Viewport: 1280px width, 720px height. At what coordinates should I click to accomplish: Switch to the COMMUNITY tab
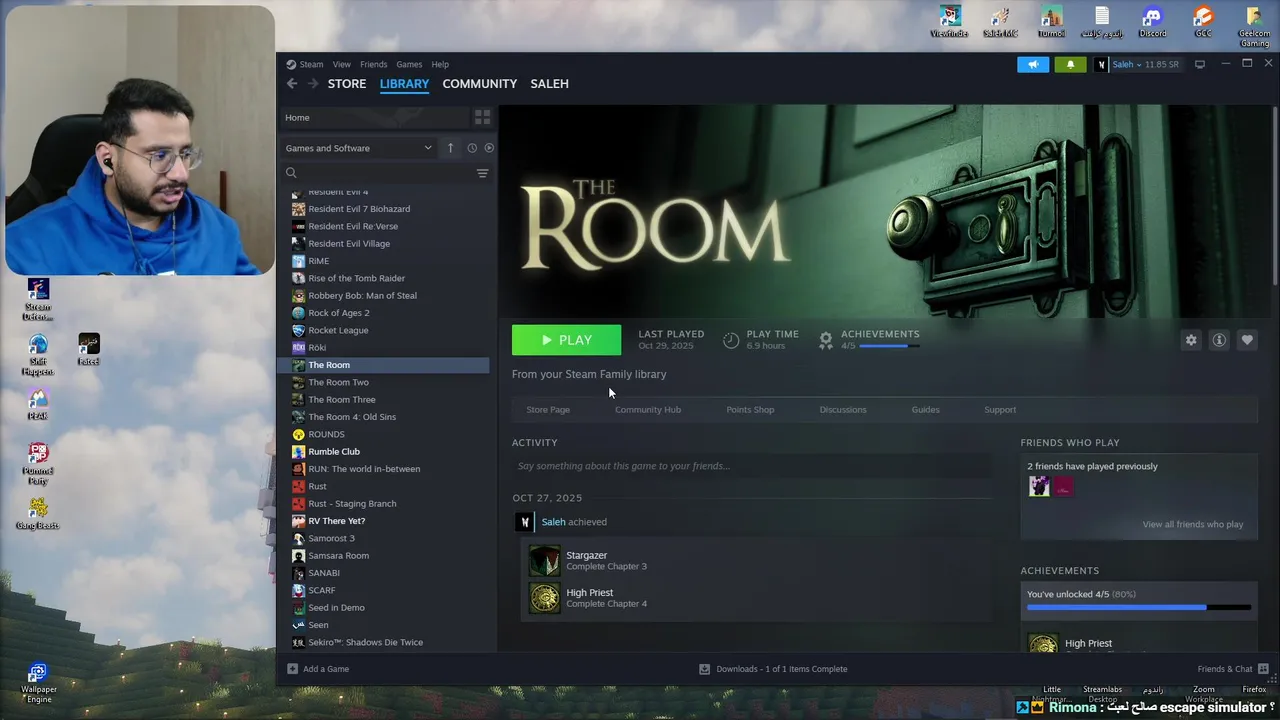[x=479, y=84]
